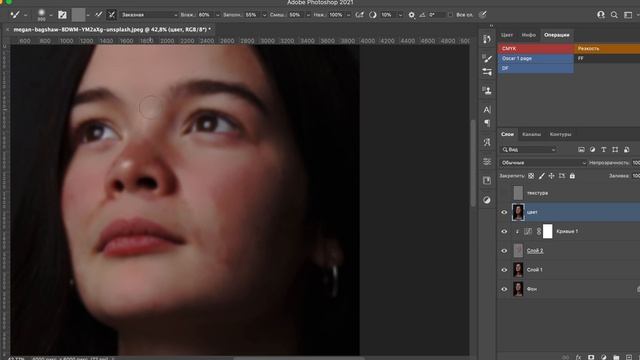The image size is (640, 360).
Task: Open smoothing options gear menu
Action: [411, 15]
